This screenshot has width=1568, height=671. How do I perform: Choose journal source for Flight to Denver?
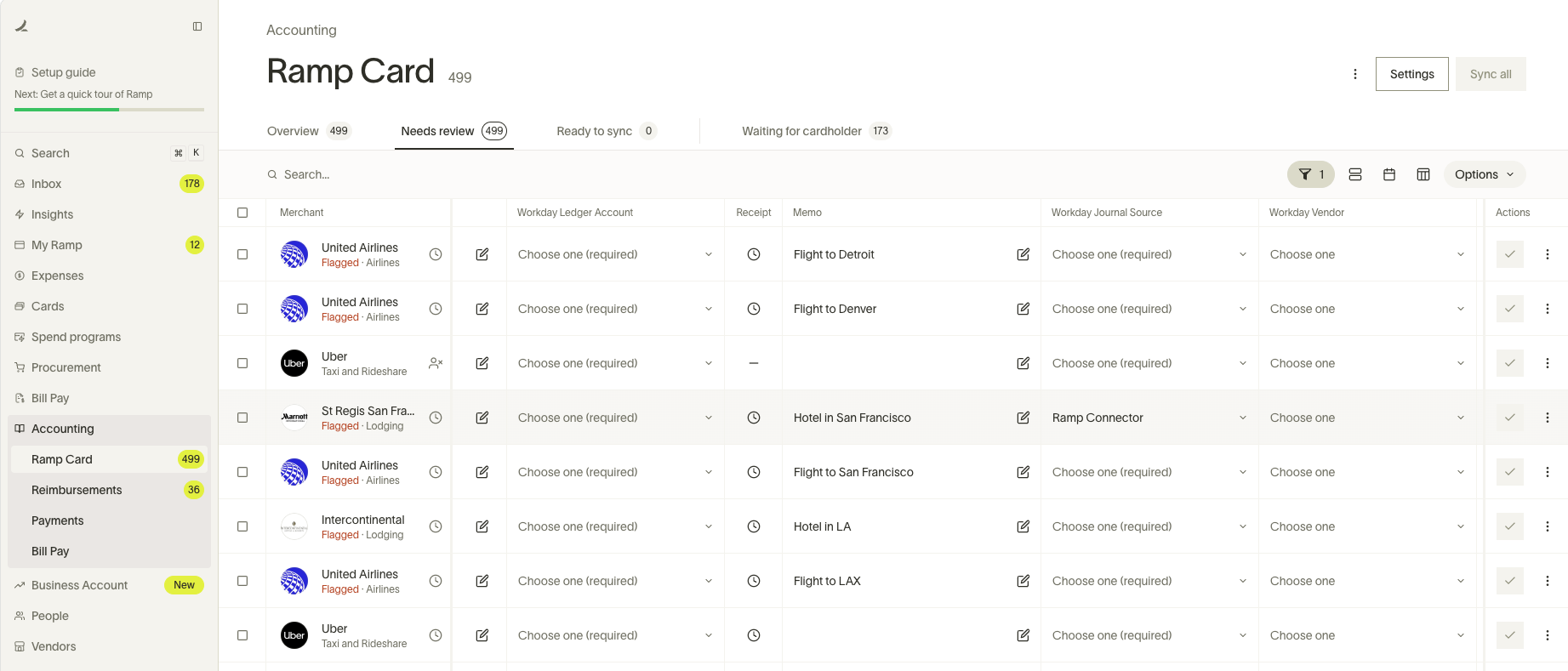(x=1149, y=309)
